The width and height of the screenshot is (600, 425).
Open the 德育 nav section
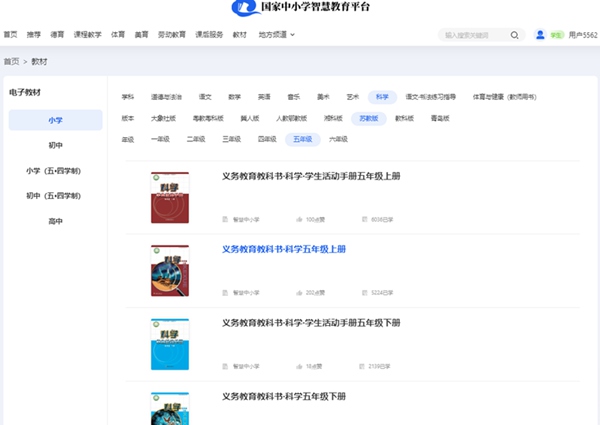57,34
